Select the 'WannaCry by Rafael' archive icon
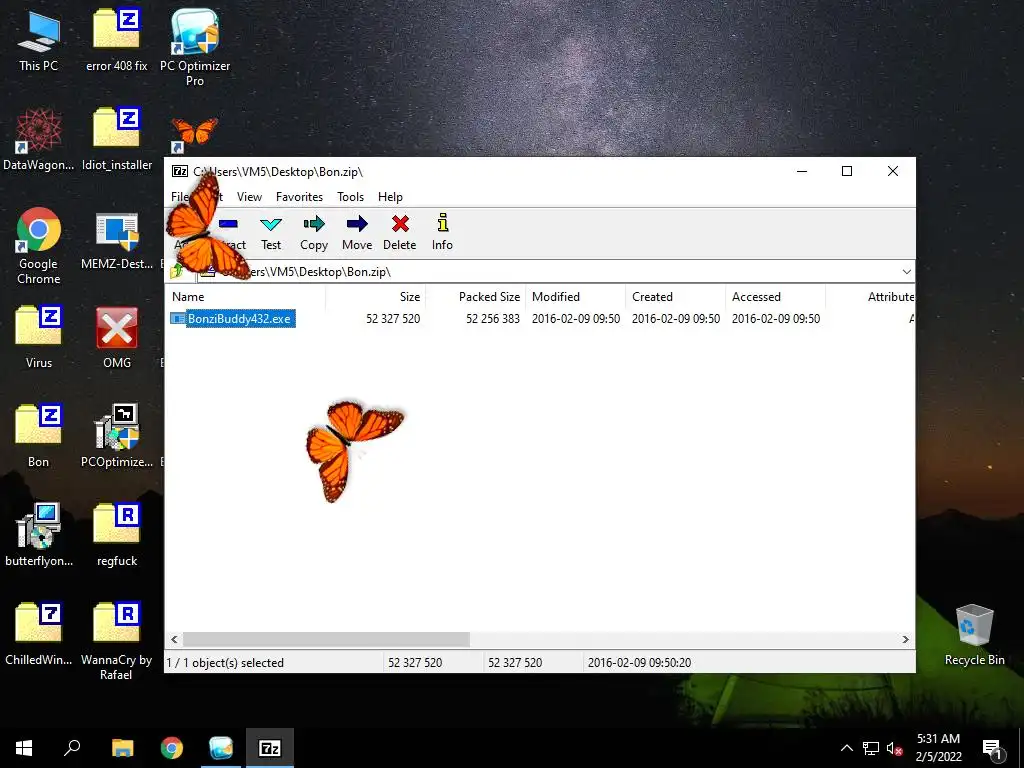The width and height of the screenshot is (1024, 768). (x=116, y=642)
